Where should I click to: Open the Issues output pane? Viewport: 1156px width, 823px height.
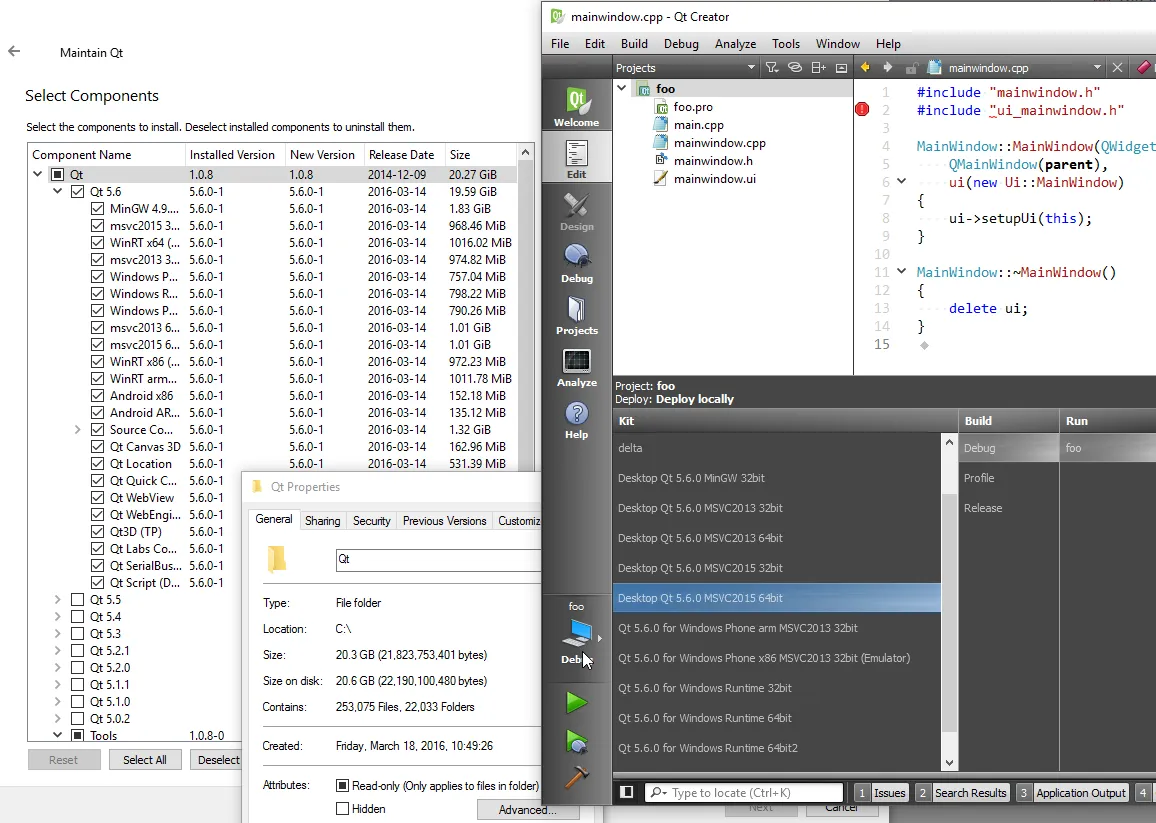click(x=882, y=793)
